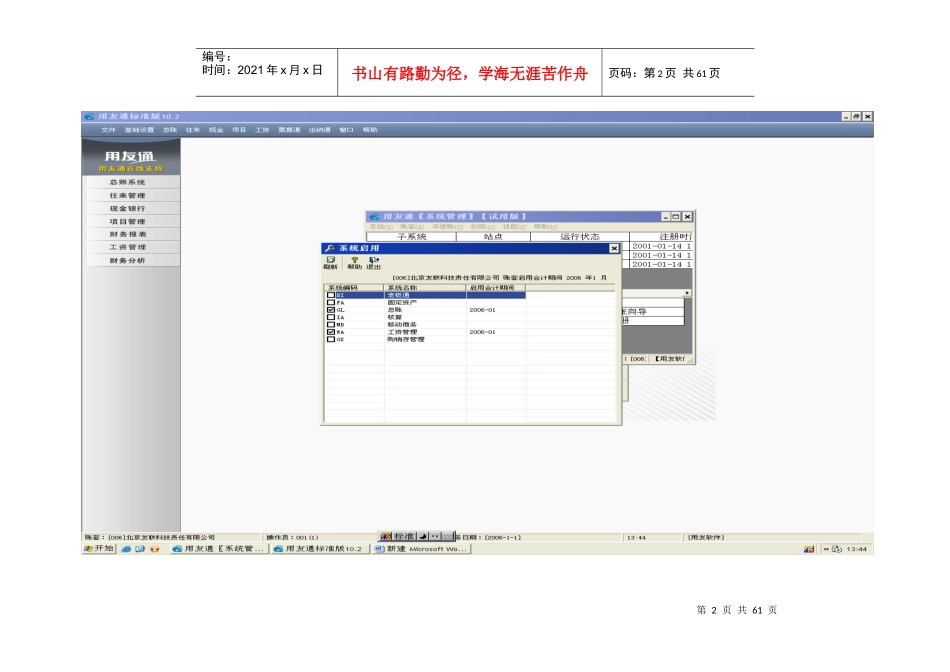
Task: Close the 系统启用 dialog
Action: pos(614,248)
